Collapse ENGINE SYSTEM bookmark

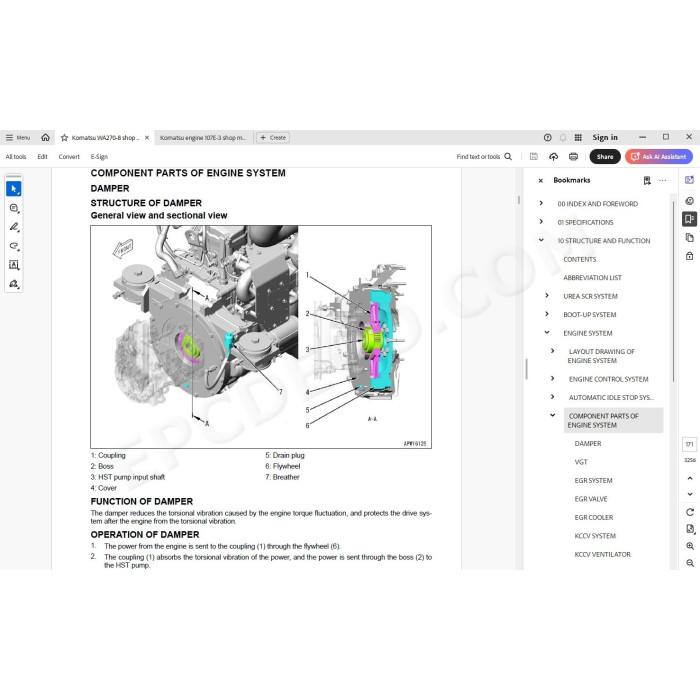[x=547, y=333]
